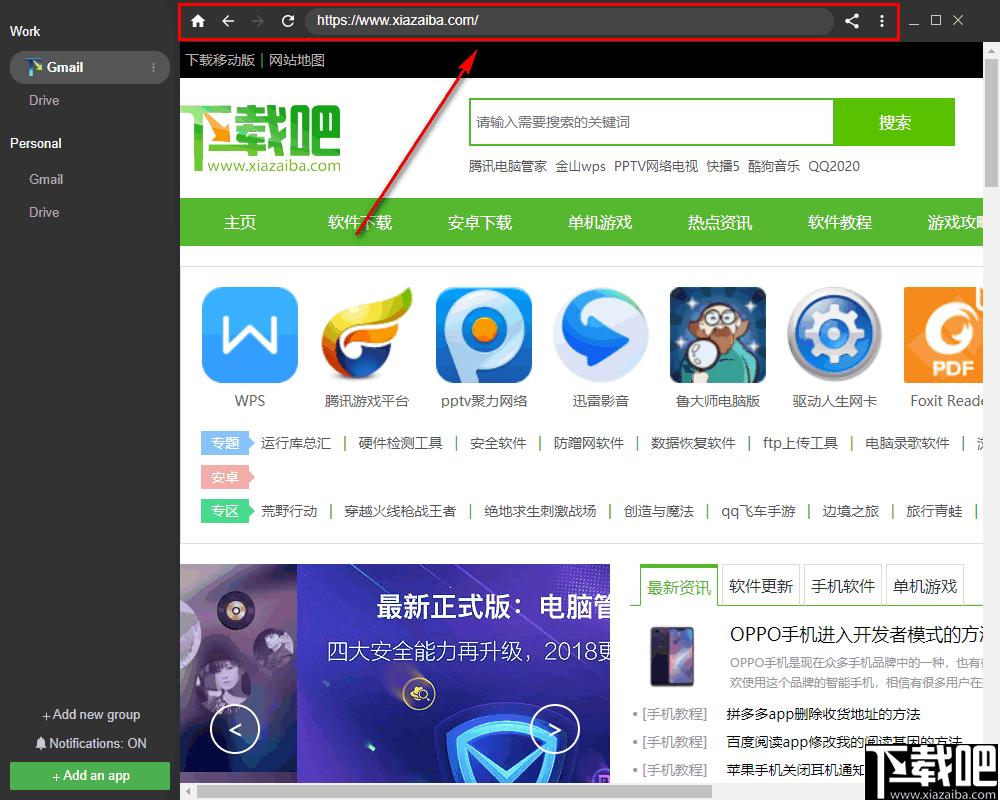Screen dimensions: 1000x800
Task: Click the 迅雷影音 app icon
Action: click(601, 335)
